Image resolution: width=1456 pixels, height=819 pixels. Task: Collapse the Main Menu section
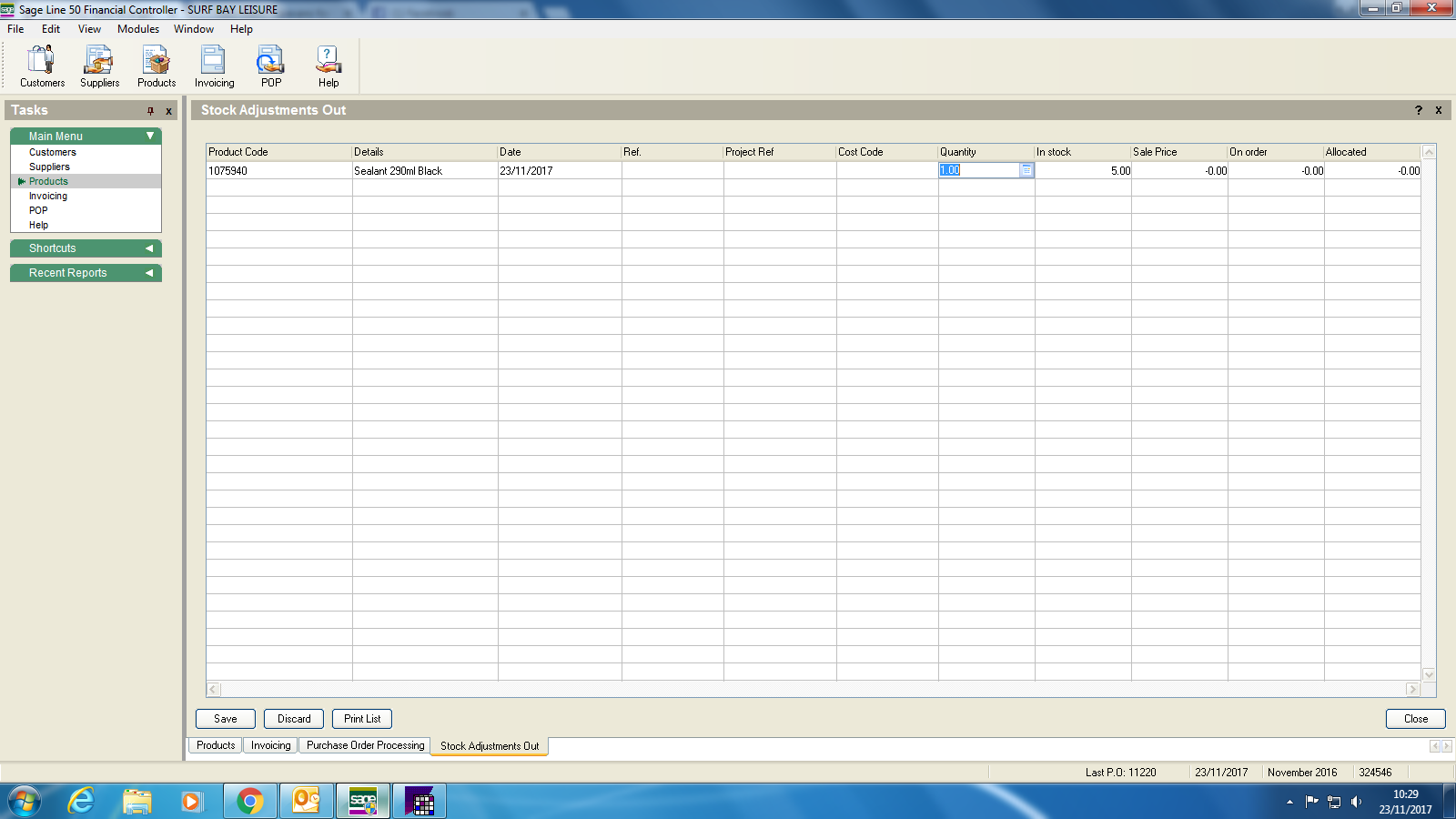[150, 136]
